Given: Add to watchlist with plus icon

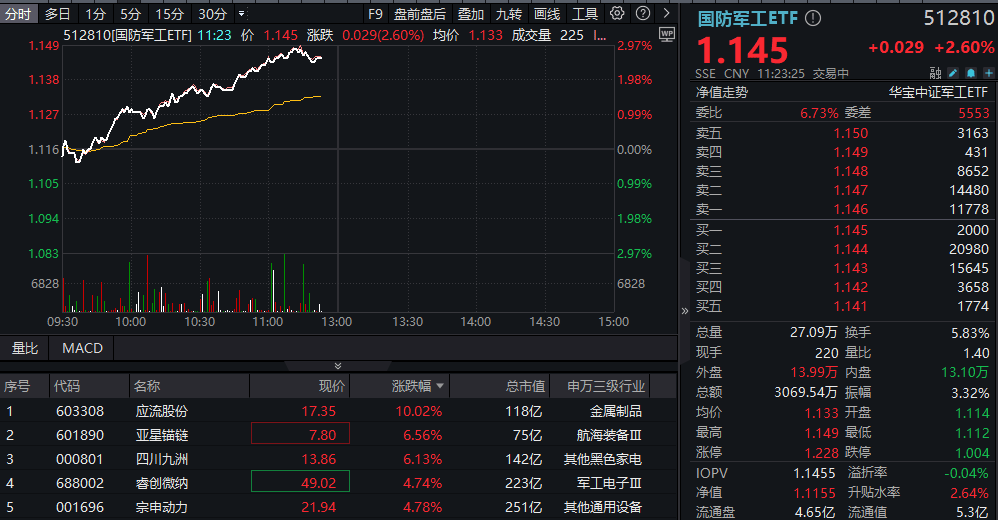Looking at the screenshot, I should tap(988, 73).
